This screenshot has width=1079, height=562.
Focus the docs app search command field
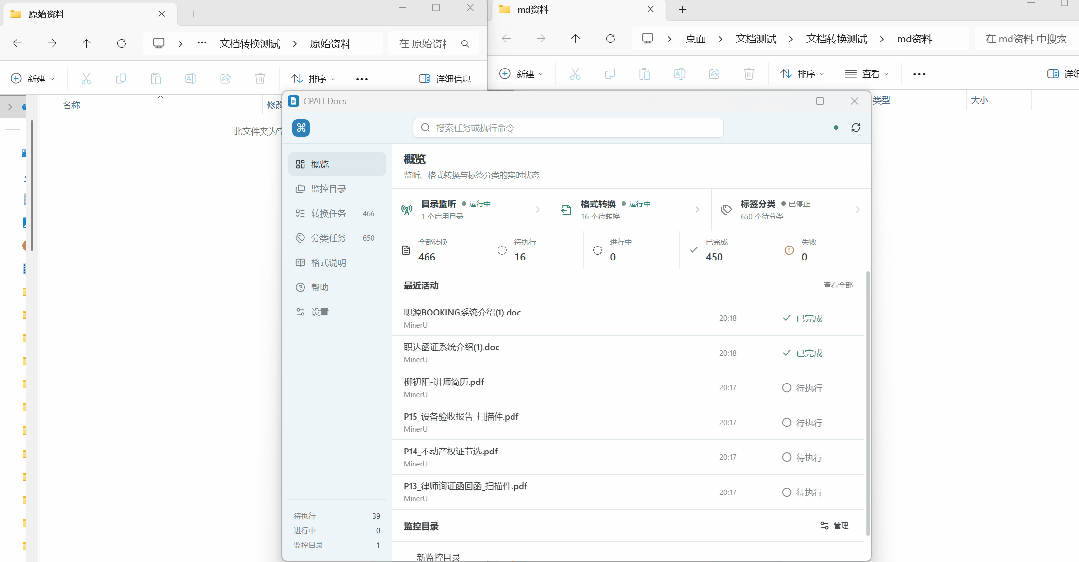tap(568, 127)
